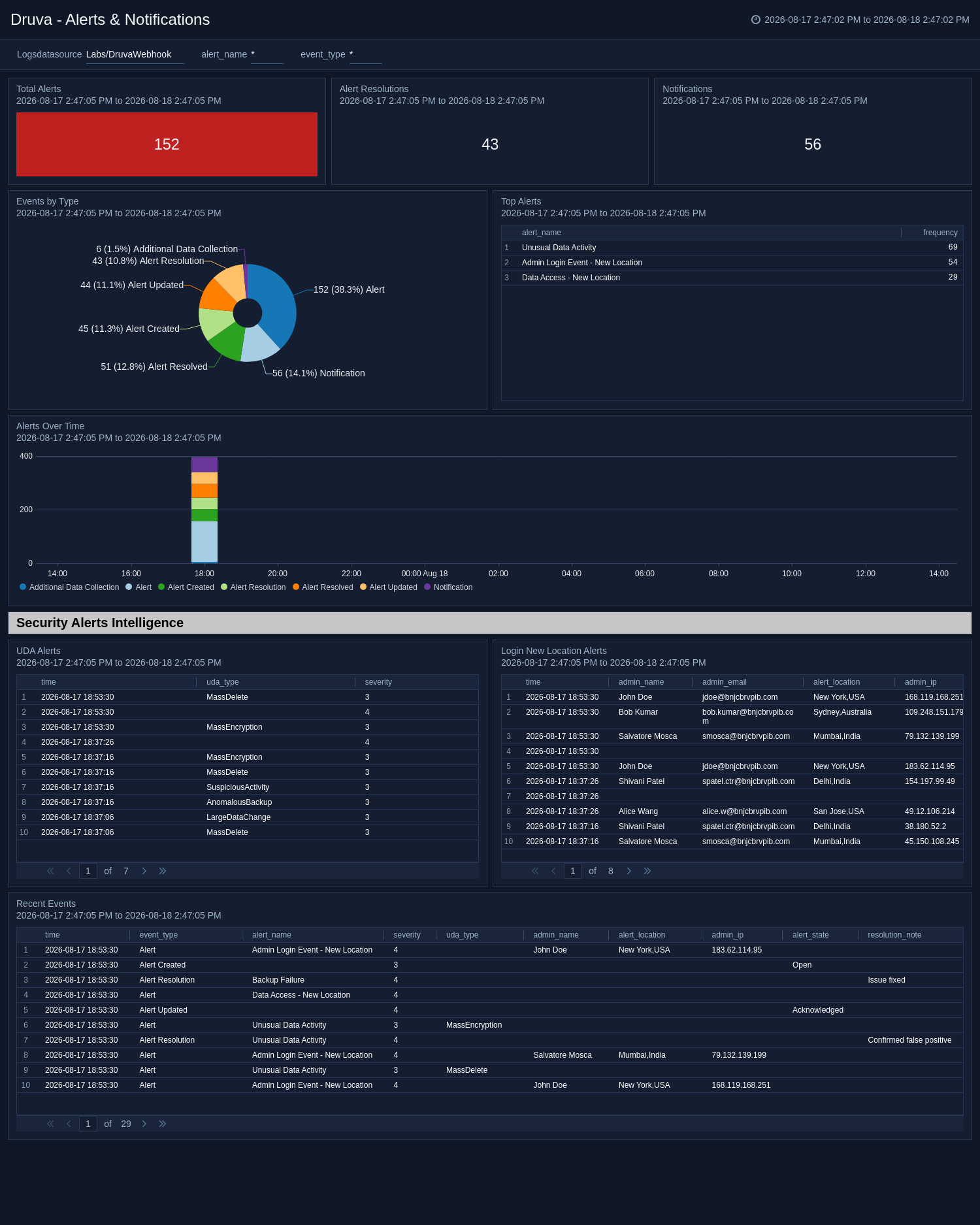Image resolution: width=980 pixels, height=1225 pixels.
Task: Toggle Alert Created series in legend
Action: click(x=186, y=587)
